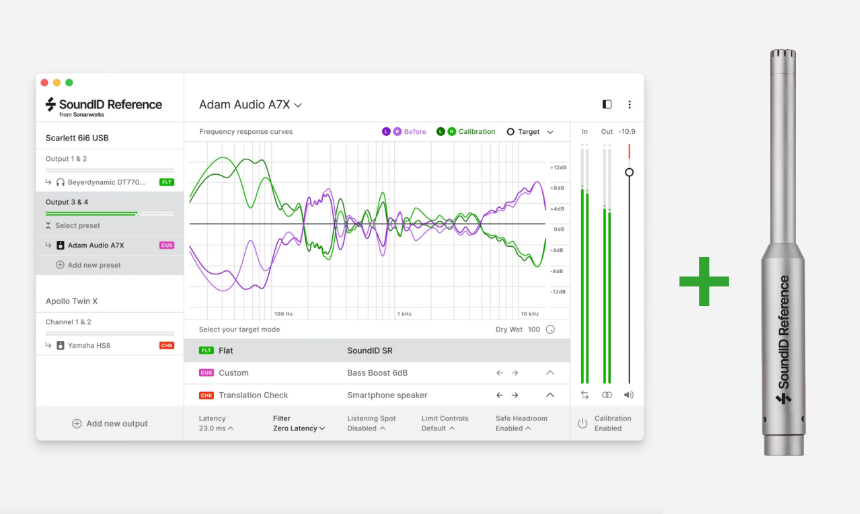Click the plus icon in Add new output

[77, 423]
